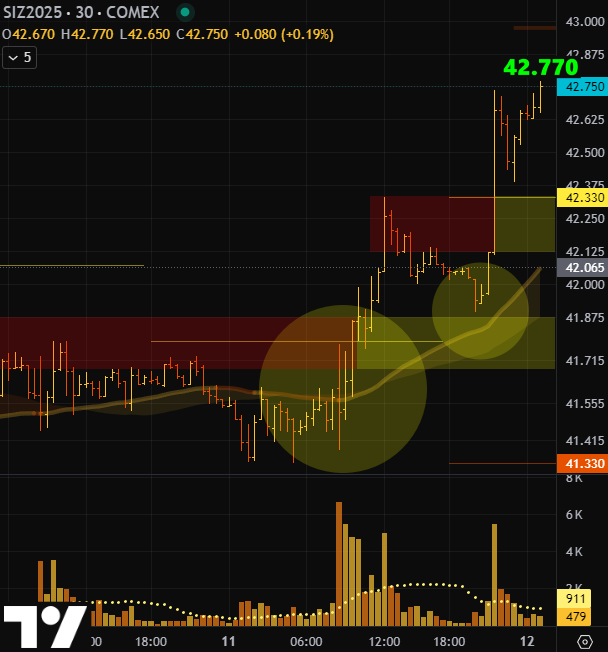Click the 42.500 price scale label
This screenshot has width=608, height=652.
point(585,153)
